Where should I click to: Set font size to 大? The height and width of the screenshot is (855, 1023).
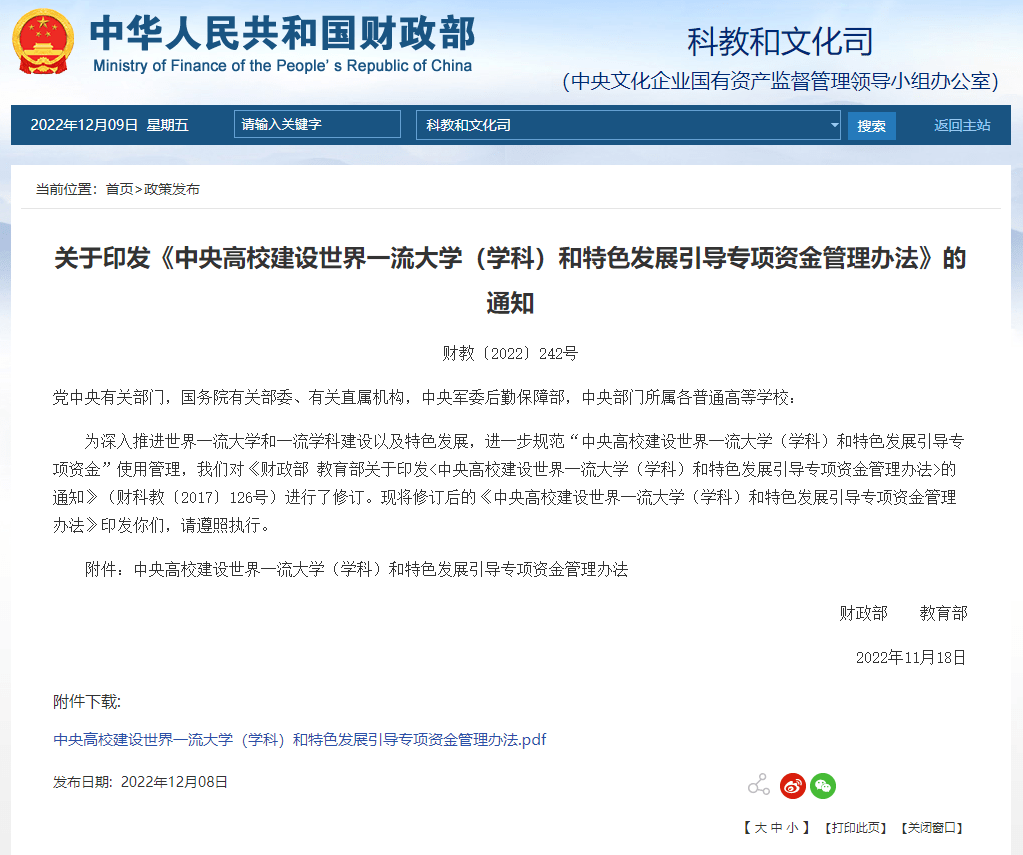tap(761, 828)
